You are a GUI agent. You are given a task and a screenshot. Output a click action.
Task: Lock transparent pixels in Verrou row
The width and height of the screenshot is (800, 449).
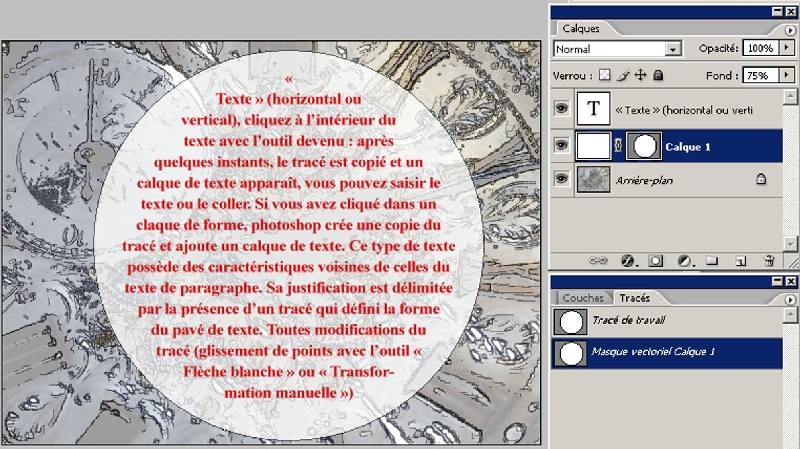(x=605, y=76)
